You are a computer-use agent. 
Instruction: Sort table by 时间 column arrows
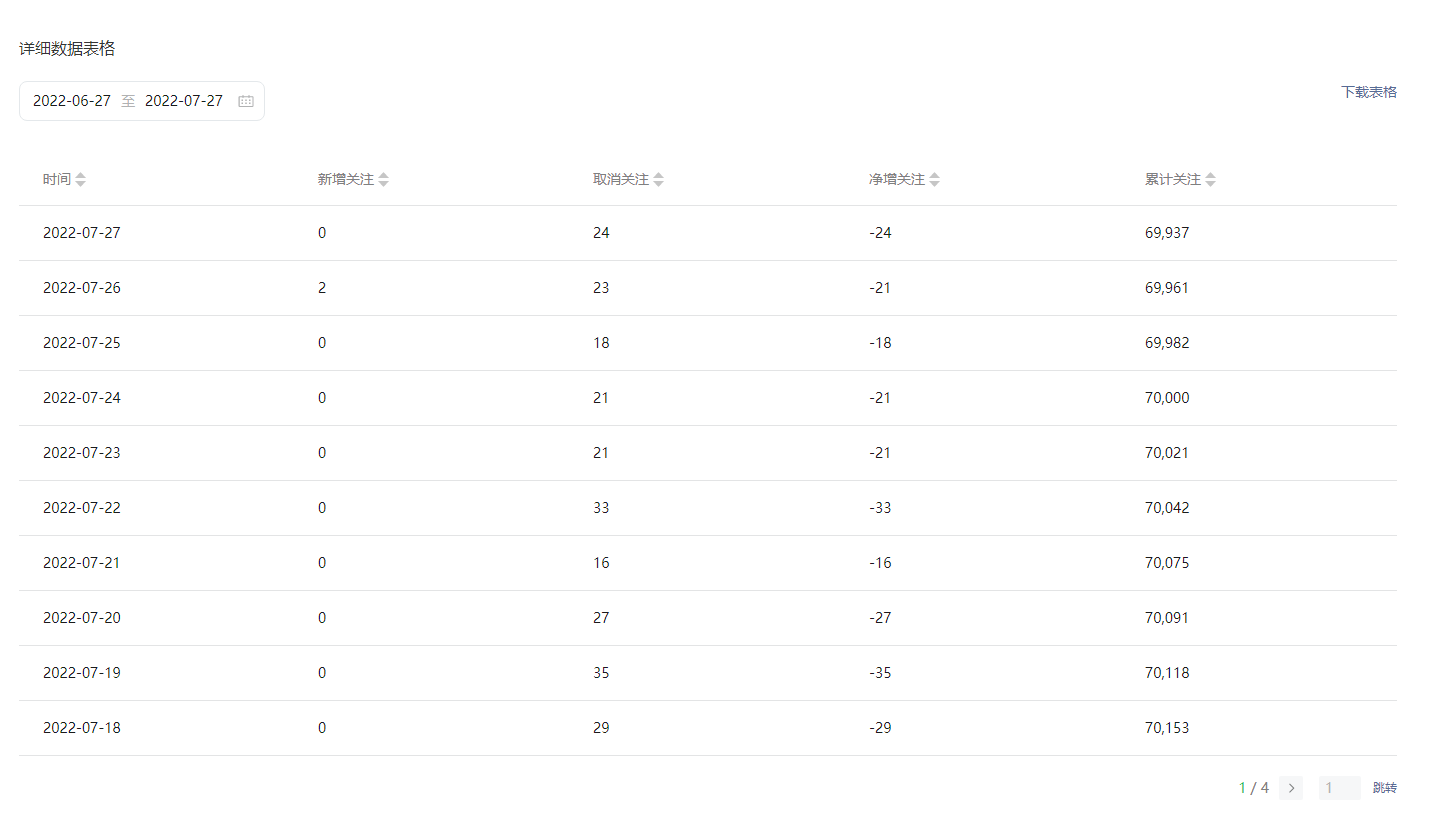click(81, 180)
